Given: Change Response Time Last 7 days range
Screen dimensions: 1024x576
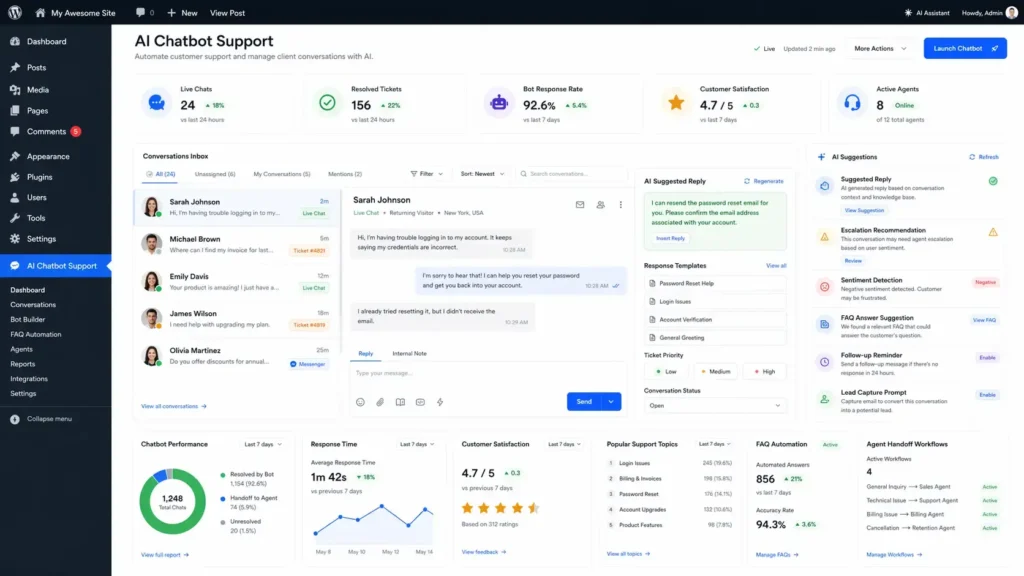Looking at the screenshot, I should tap(417, 444).
